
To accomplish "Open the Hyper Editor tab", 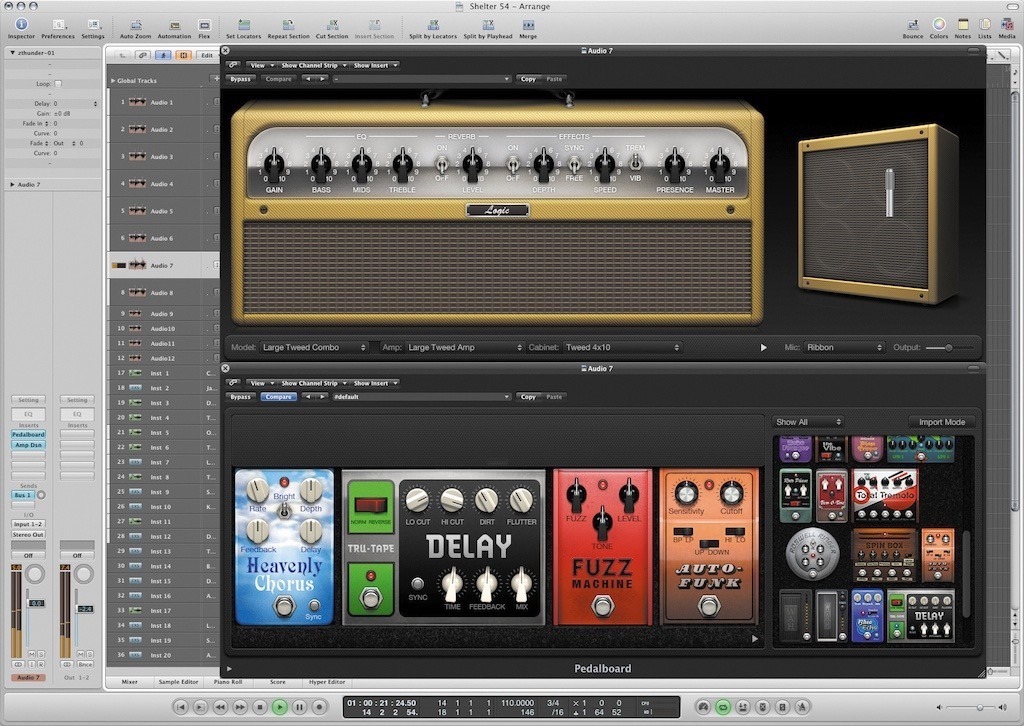I will tap(327, 682).
